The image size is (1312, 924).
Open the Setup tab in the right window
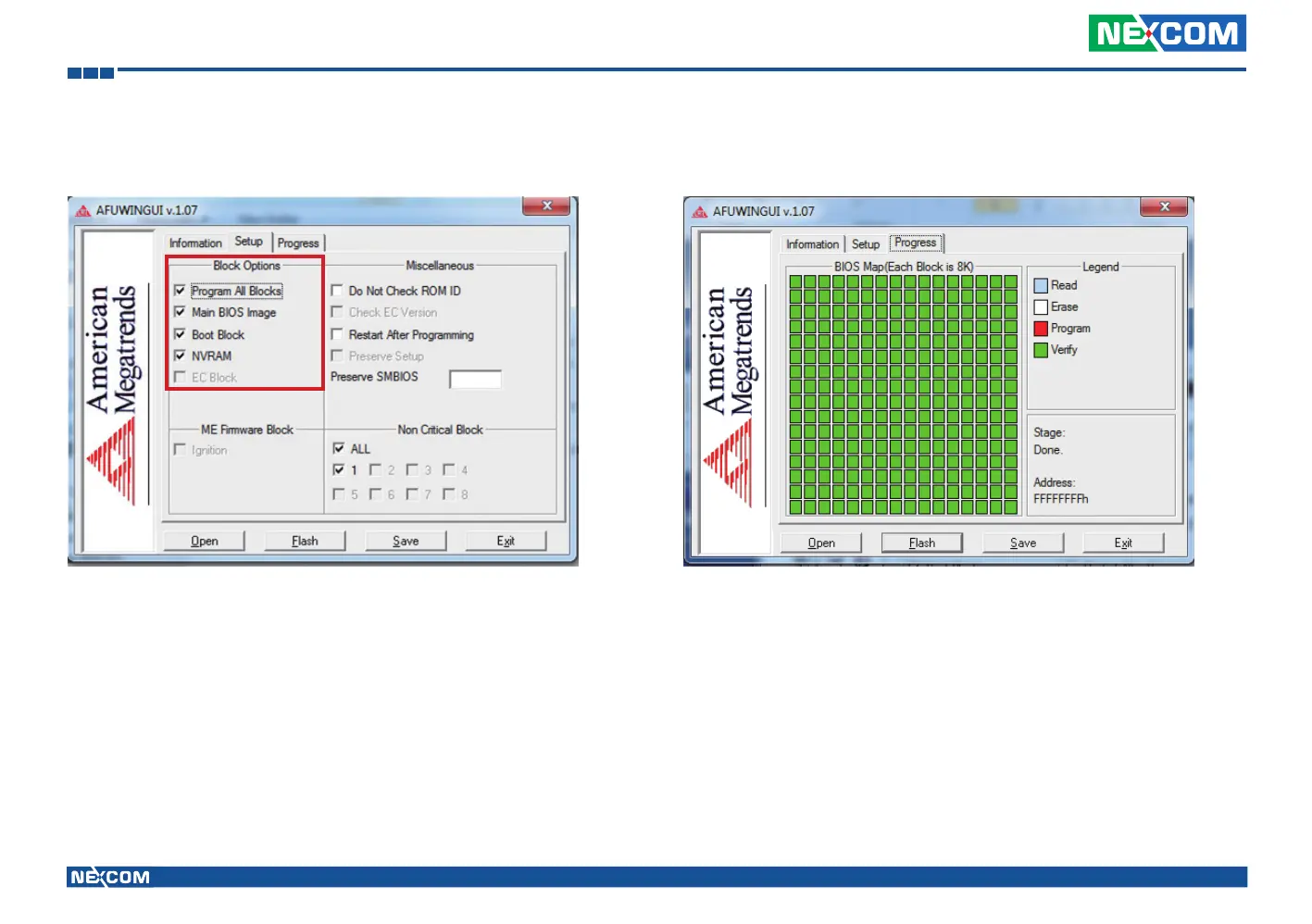point(866,244)
